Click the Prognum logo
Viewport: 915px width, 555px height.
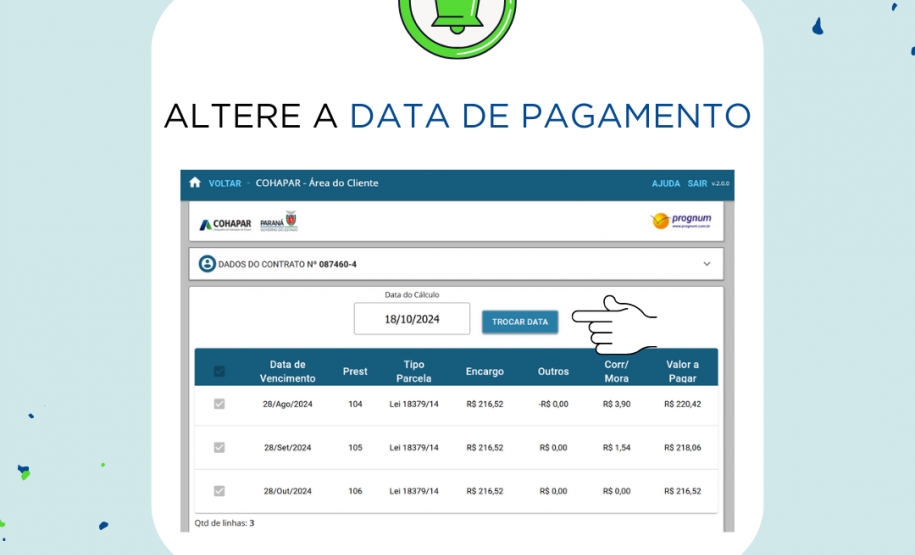pos(681,221)
